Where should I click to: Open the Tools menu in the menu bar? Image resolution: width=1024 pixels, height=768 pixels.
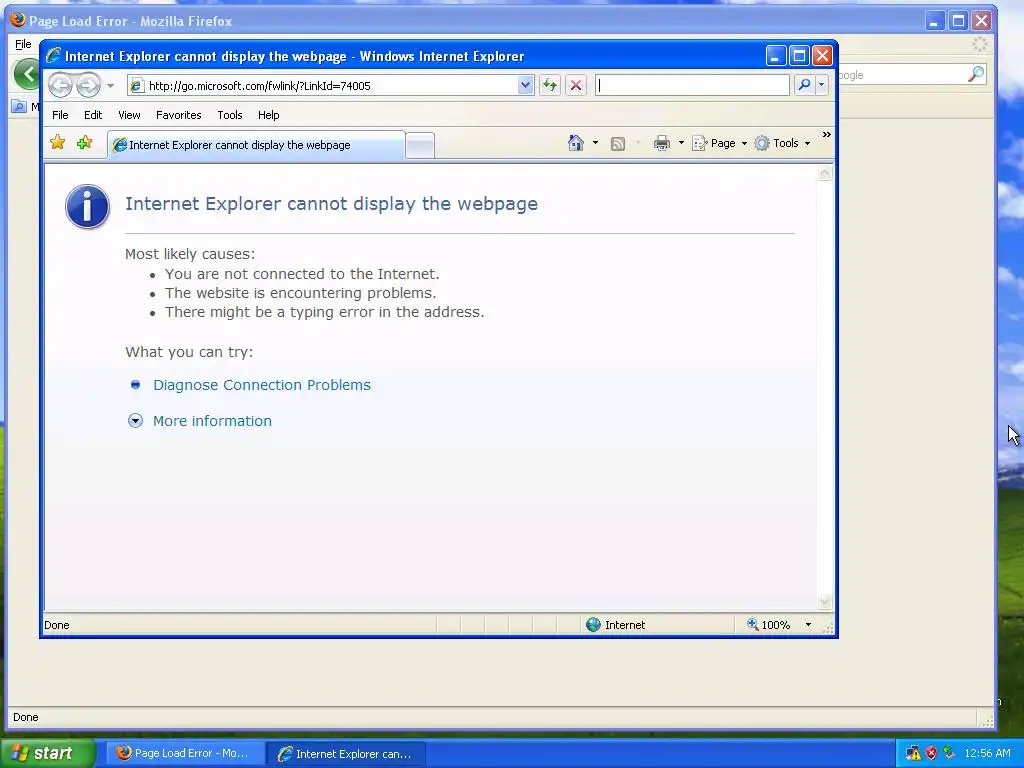tap(230, 115)
